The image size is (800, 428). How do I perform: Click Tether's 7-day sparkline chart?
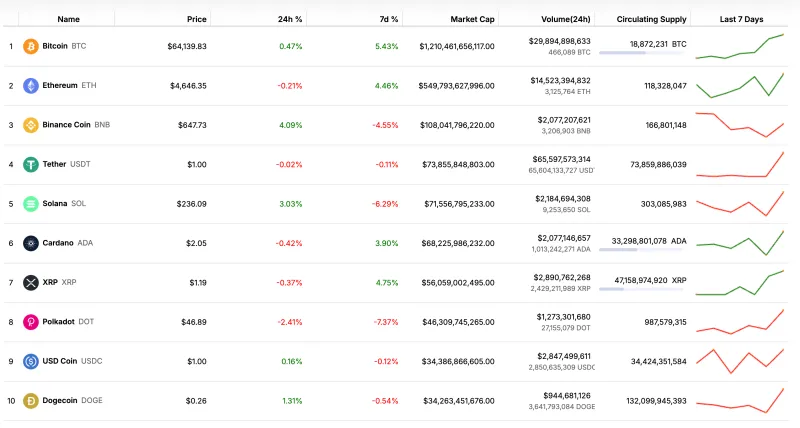pyautogui.click(x=740, y=164)
